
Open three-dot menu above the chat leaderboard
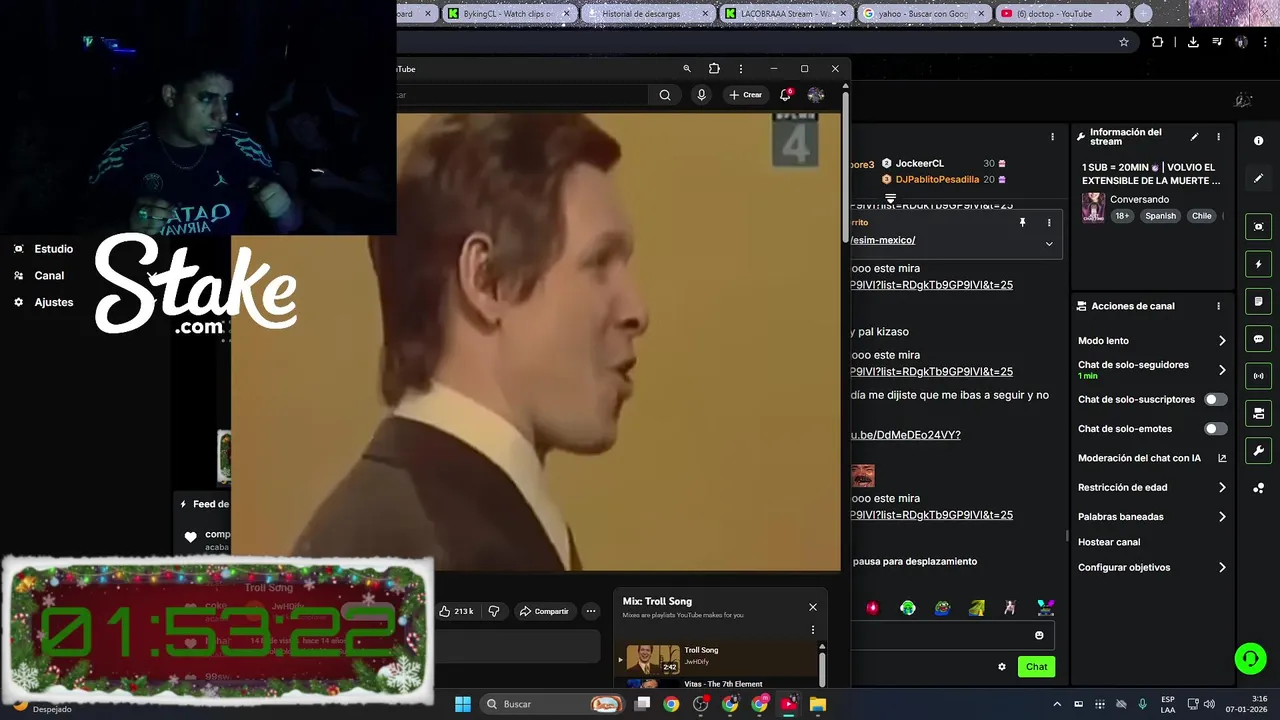click(x=1052, y=137)
